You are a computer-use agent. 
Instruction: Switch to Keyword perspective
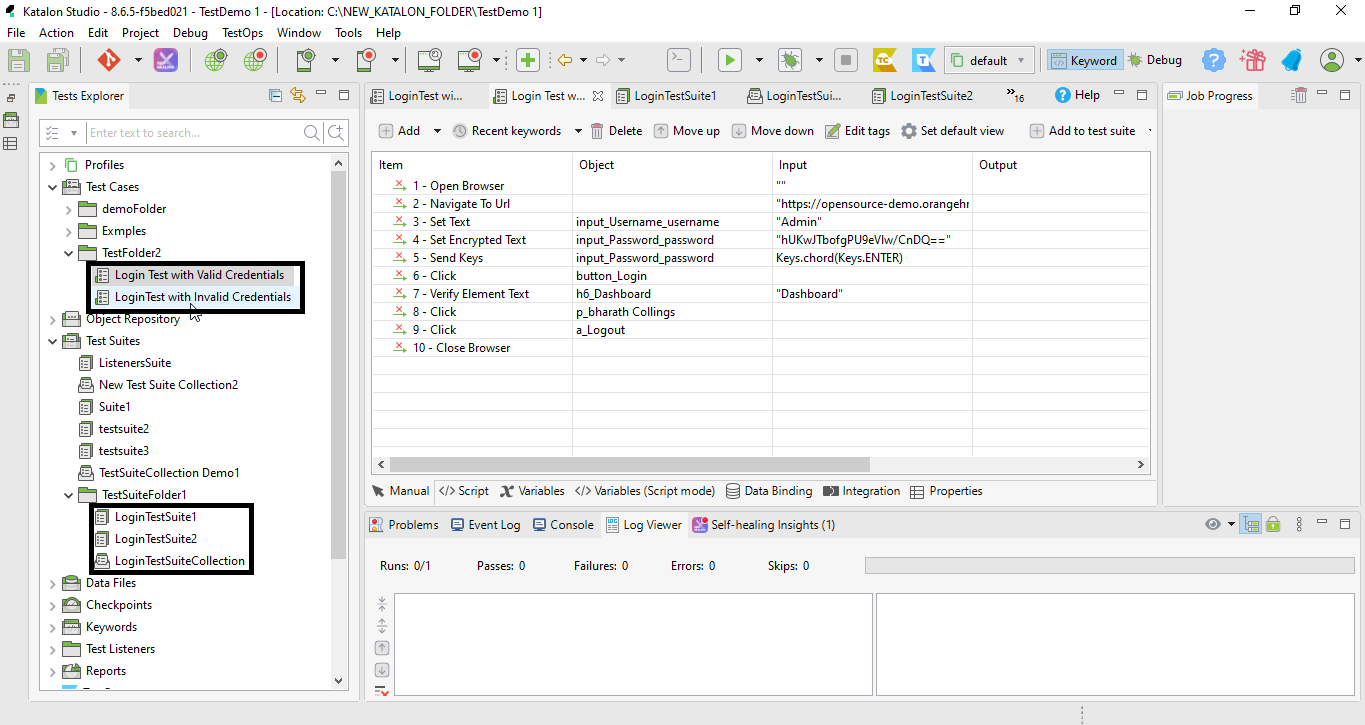(1084, 60)
